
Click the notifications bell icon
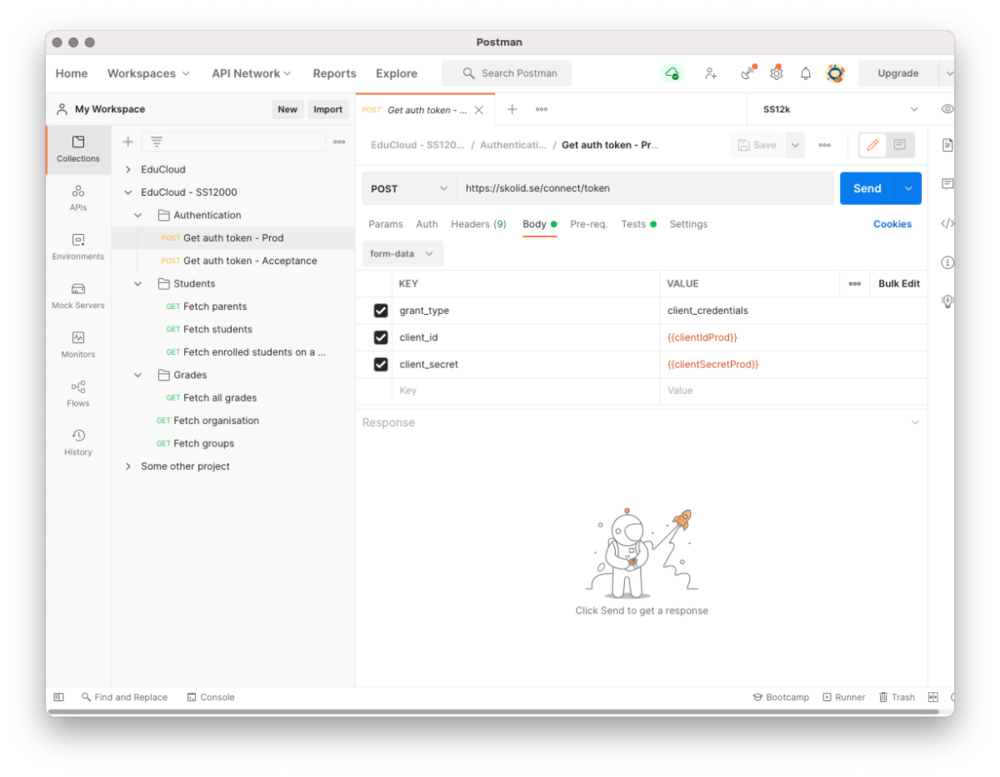[x=805, y=74]
